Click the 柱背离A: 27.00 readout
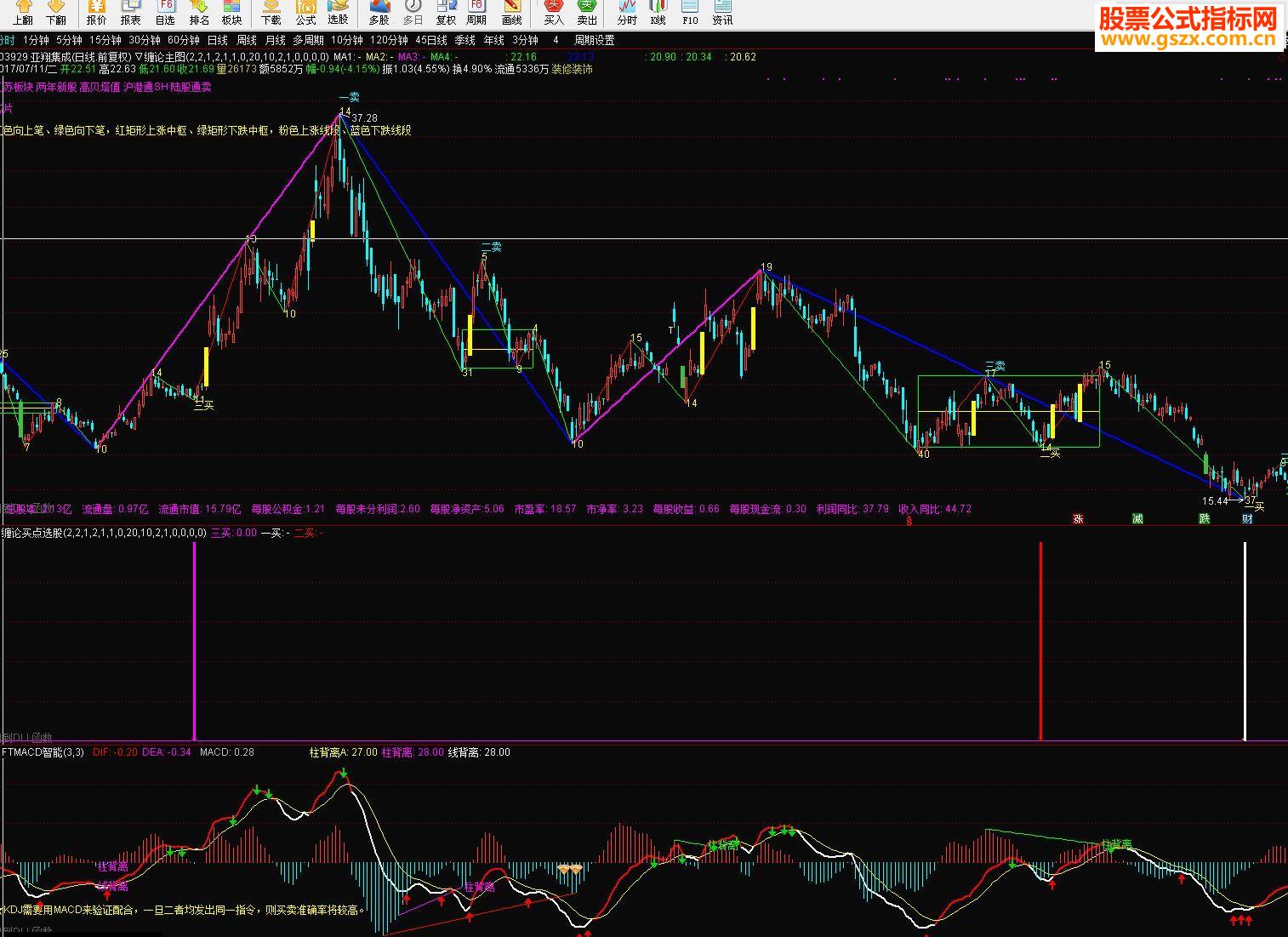Screen dimensions: 1288x937 tap(344, 752)
